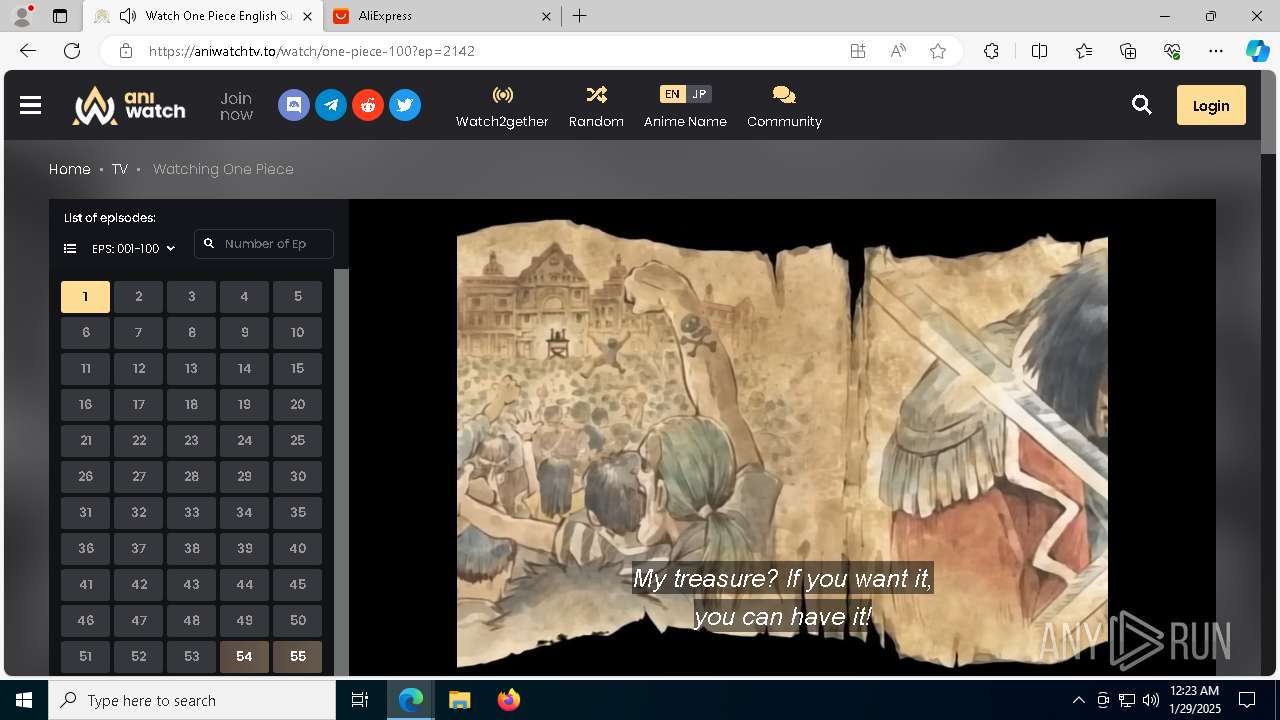Screen dimensions: 1280x720
Task: Close the AliExpress tab
Action: 546,16
